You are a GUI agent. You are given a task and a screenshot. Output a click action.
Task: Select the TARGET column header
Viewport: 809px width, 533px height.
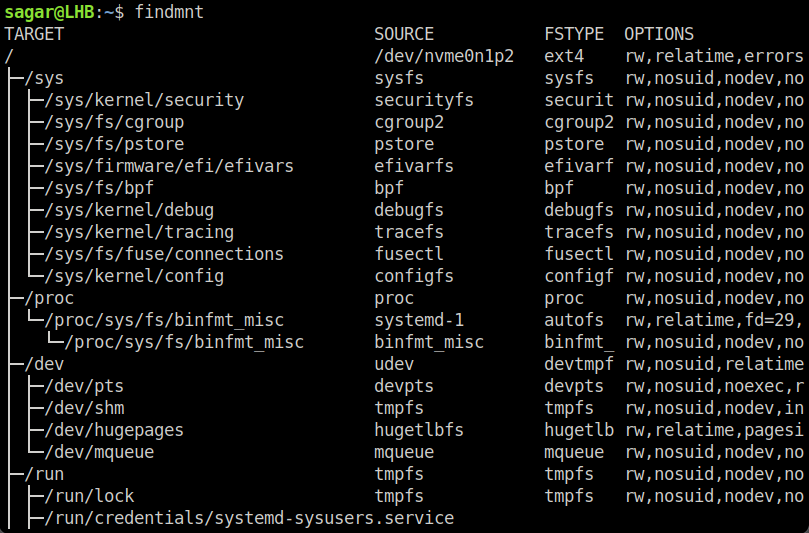click(34, 34)
